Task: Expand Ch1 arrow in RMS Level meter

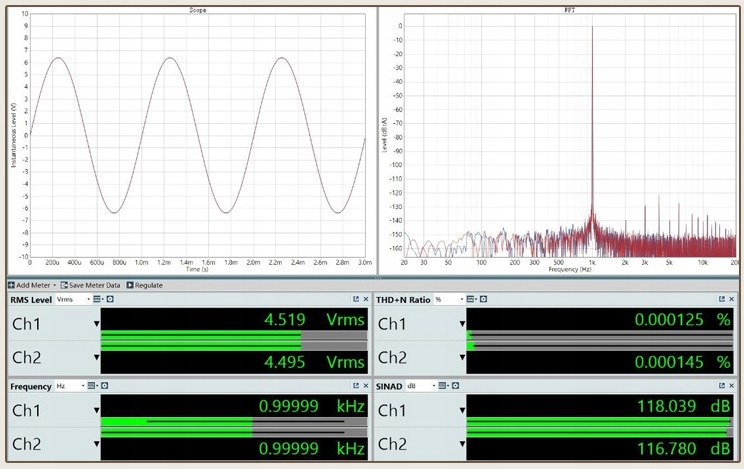Action: 97,324
